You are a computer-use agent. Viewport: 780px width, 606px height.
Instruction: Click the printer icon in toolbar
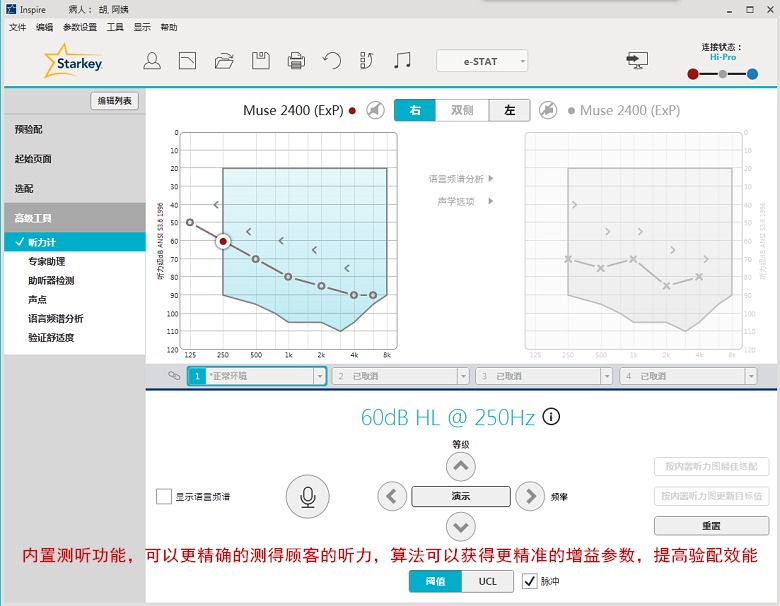tap(296, 61)
